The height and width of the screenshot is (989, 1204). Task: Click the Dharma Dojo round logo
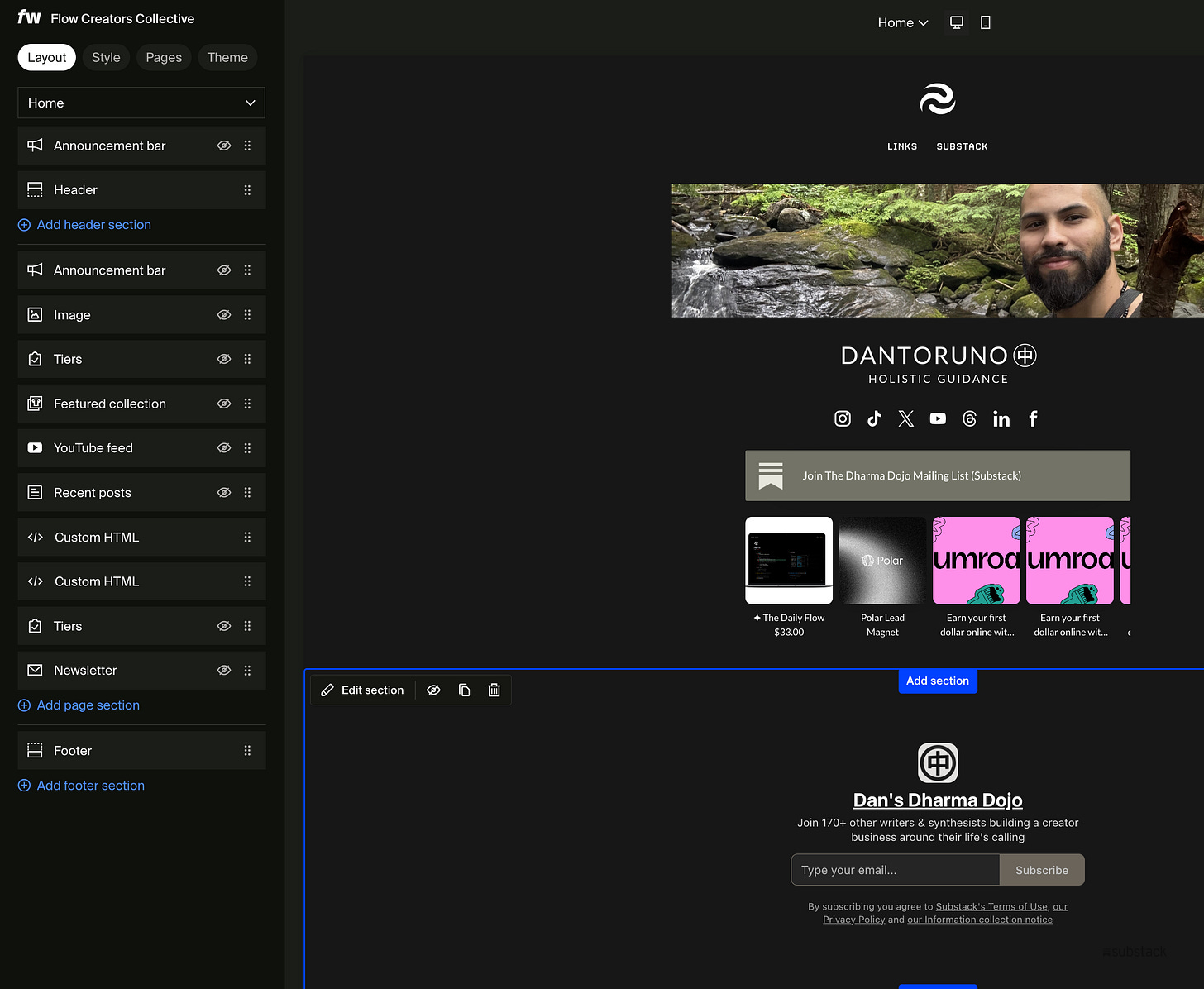938,762
